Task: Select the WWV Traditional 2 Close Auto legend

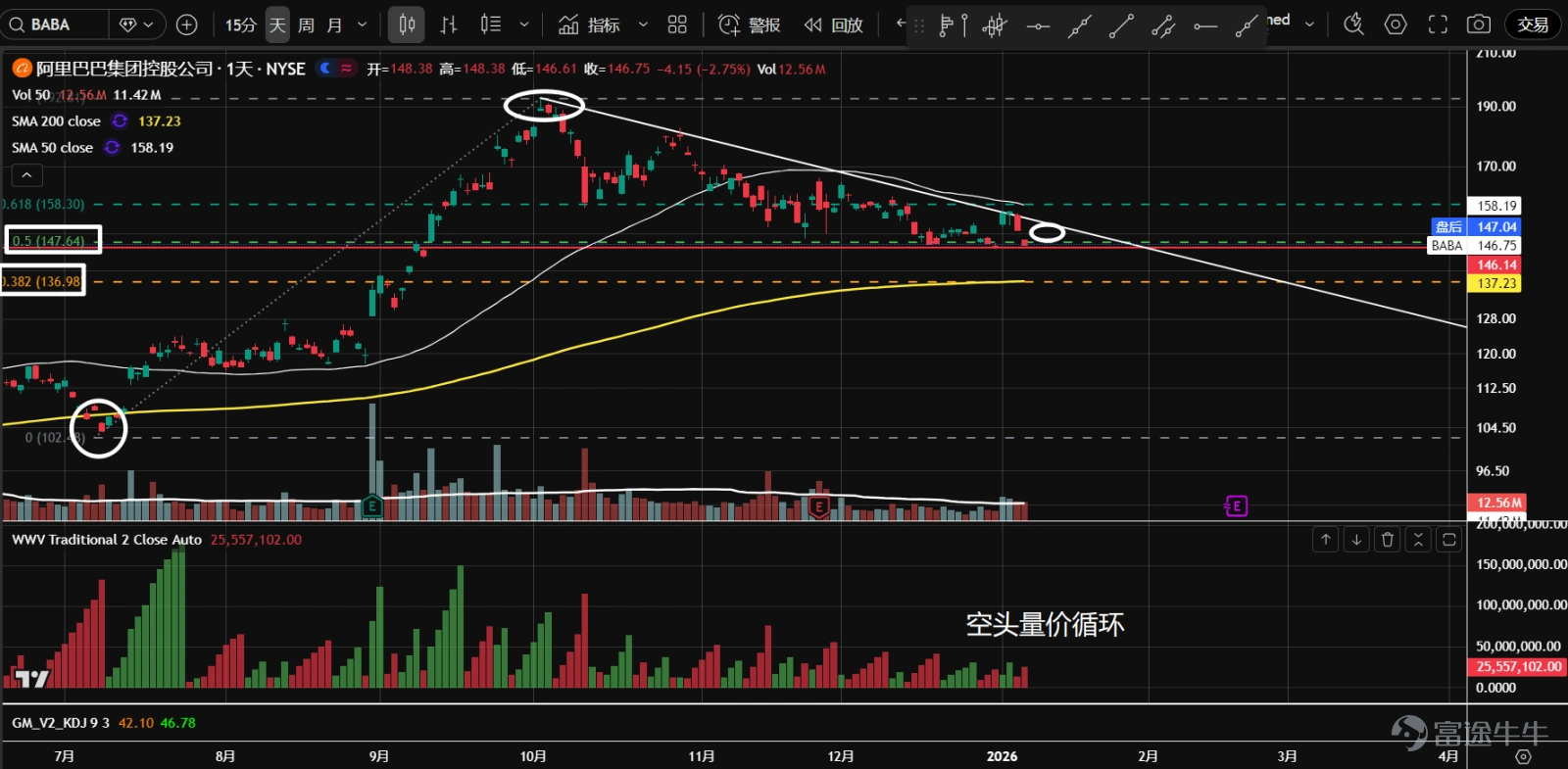Action: 107,540
